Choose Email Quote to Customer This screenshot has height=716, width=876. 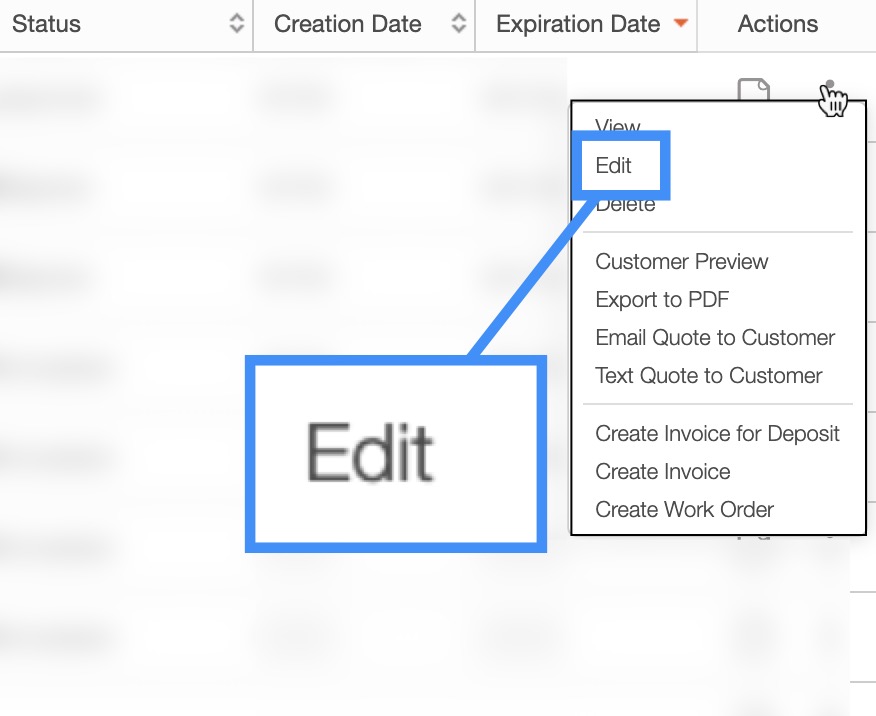coord(715,338)
